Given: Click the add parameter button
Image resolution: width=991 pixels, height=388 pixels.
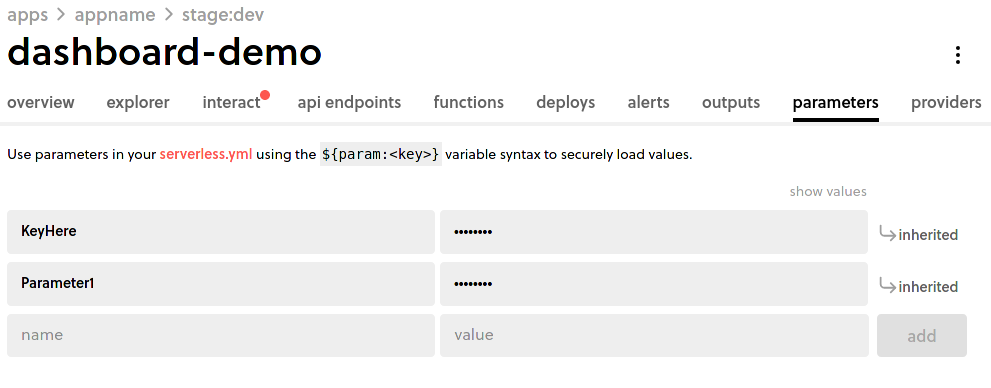Looking at the screenshot, I should click(921, 336).
